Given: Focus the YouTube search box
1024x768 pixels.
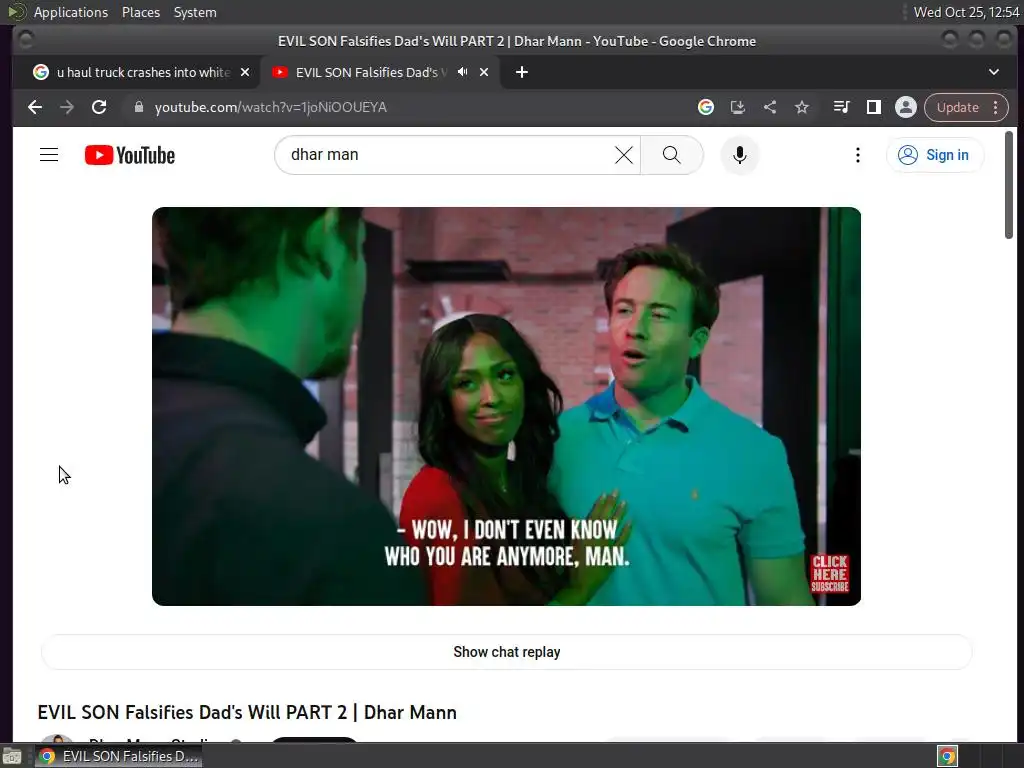Looking at the screenshot, I should coord(451,155).
